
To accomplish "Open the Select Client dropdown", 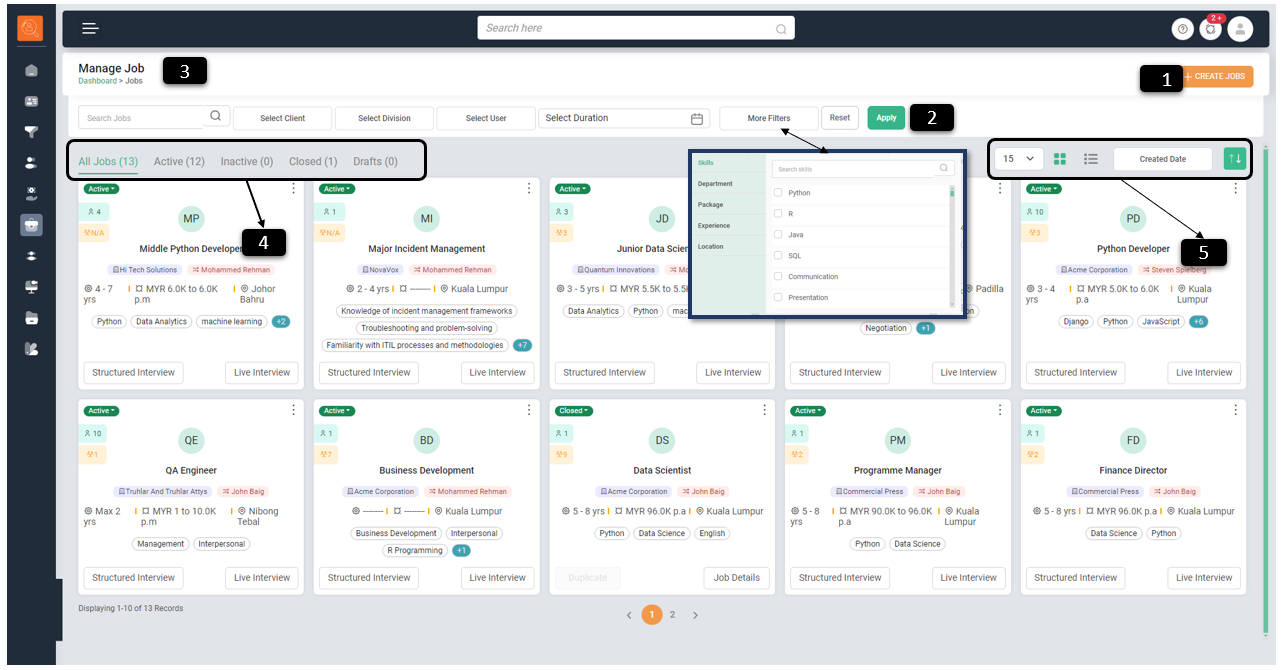I will click(x=282, y=118).
